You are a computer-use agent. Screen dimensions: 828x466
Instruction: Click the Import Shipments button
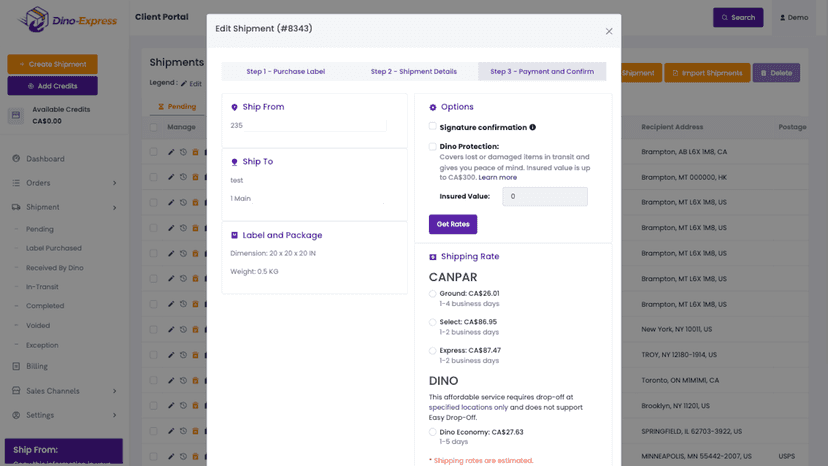pyautogui.click(x=707, y=73)
